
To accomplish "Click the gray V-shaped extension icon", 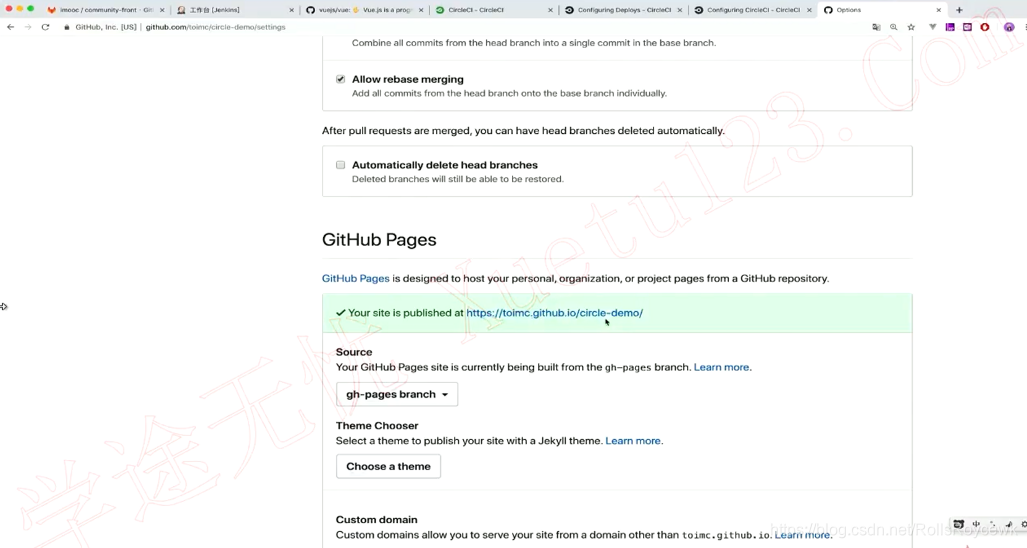I will (x=933, y=27).
